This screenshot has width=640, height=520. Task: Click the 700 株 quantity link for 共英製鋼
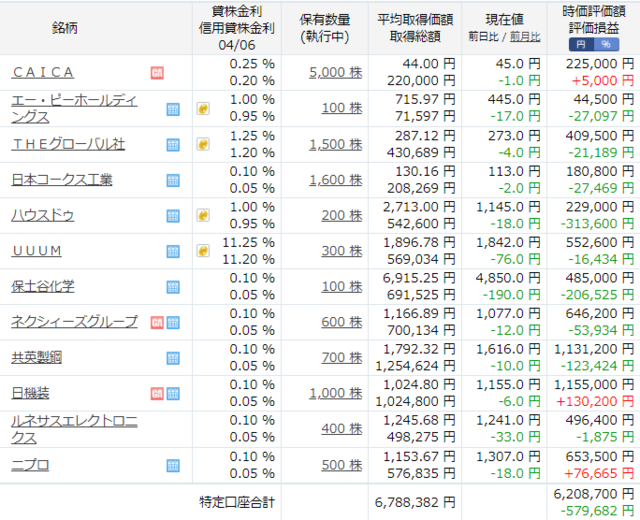341,358
